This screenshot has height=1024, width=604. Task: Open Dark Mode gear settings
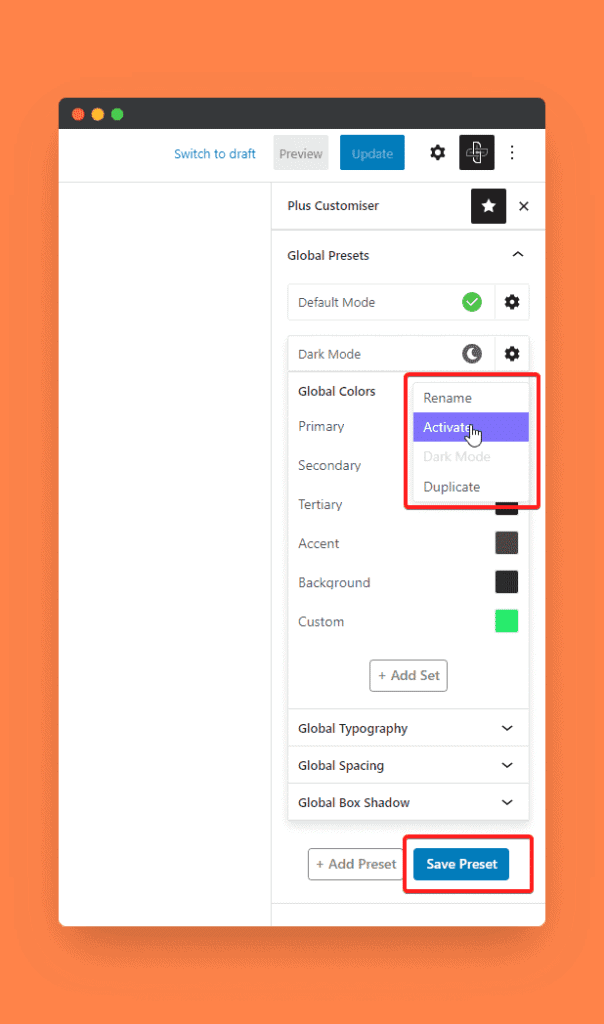click(512, 354)
